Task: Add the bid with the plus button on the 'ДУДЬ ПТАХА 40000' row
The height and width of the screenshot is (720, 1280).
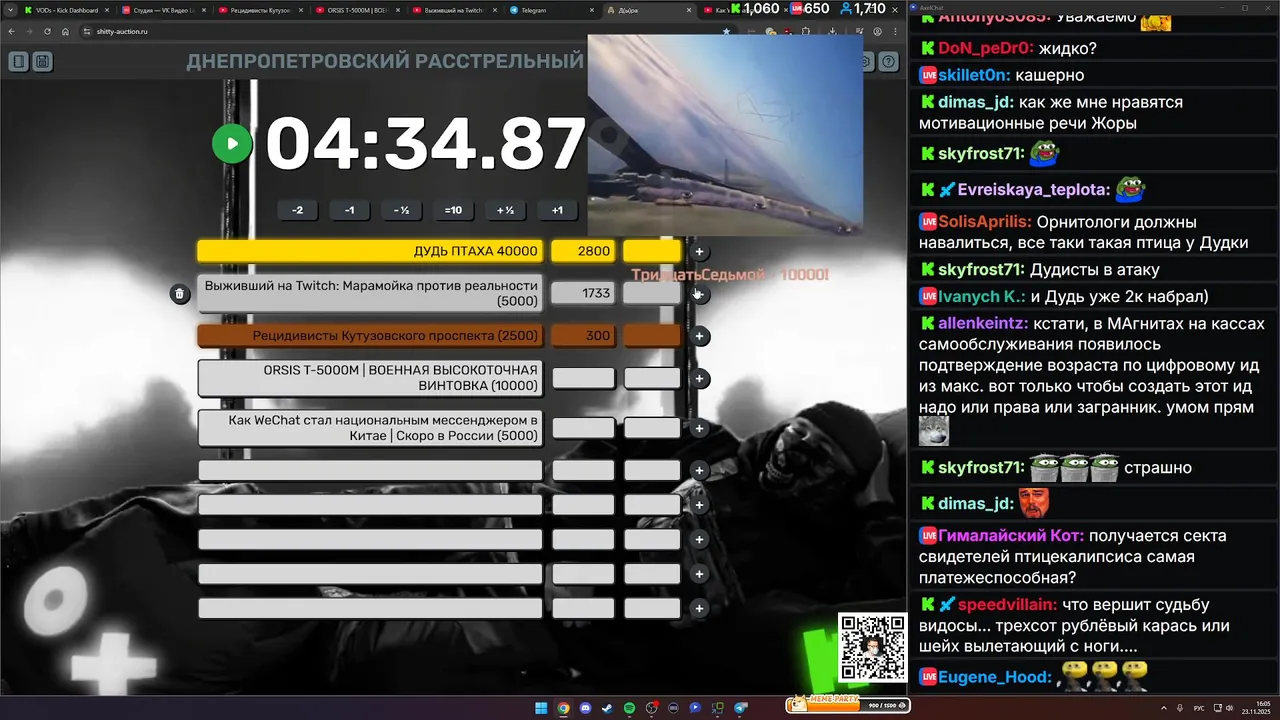Action: coord(700,252)
